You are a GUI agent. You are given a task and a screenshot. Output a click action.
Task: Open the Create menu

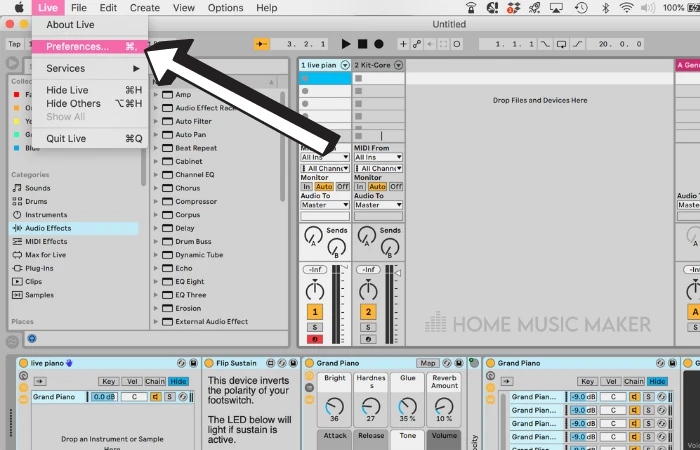click(x=145, y=8)
